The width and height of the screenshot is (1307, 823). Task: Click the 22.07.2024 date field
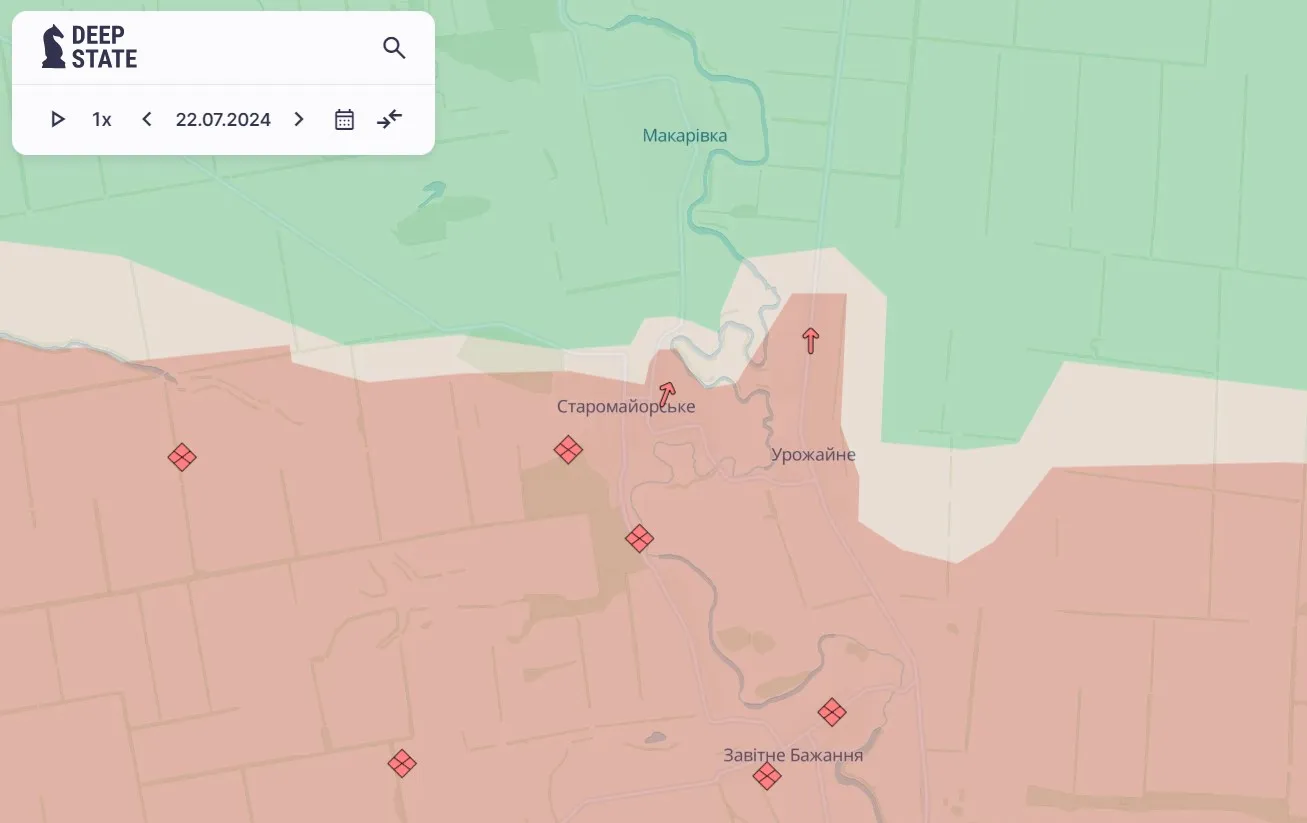223,119
